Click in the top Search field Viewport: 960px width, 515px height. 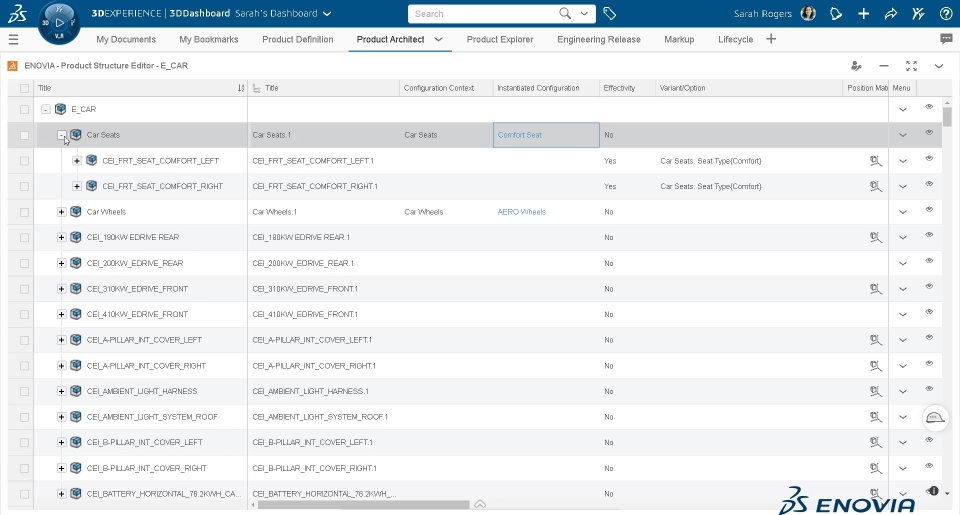pos(484,13)
